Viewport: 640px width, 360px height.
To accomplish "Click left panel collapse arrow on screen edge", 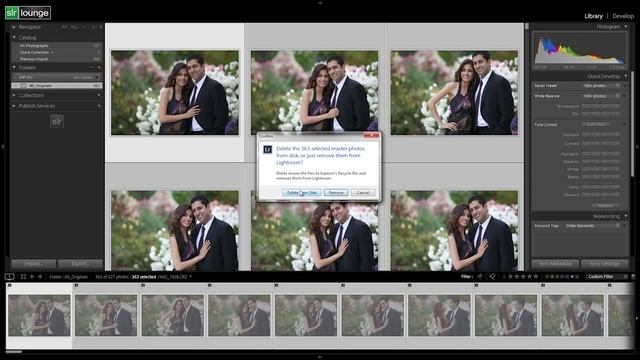I will click(x=2, y=147).
